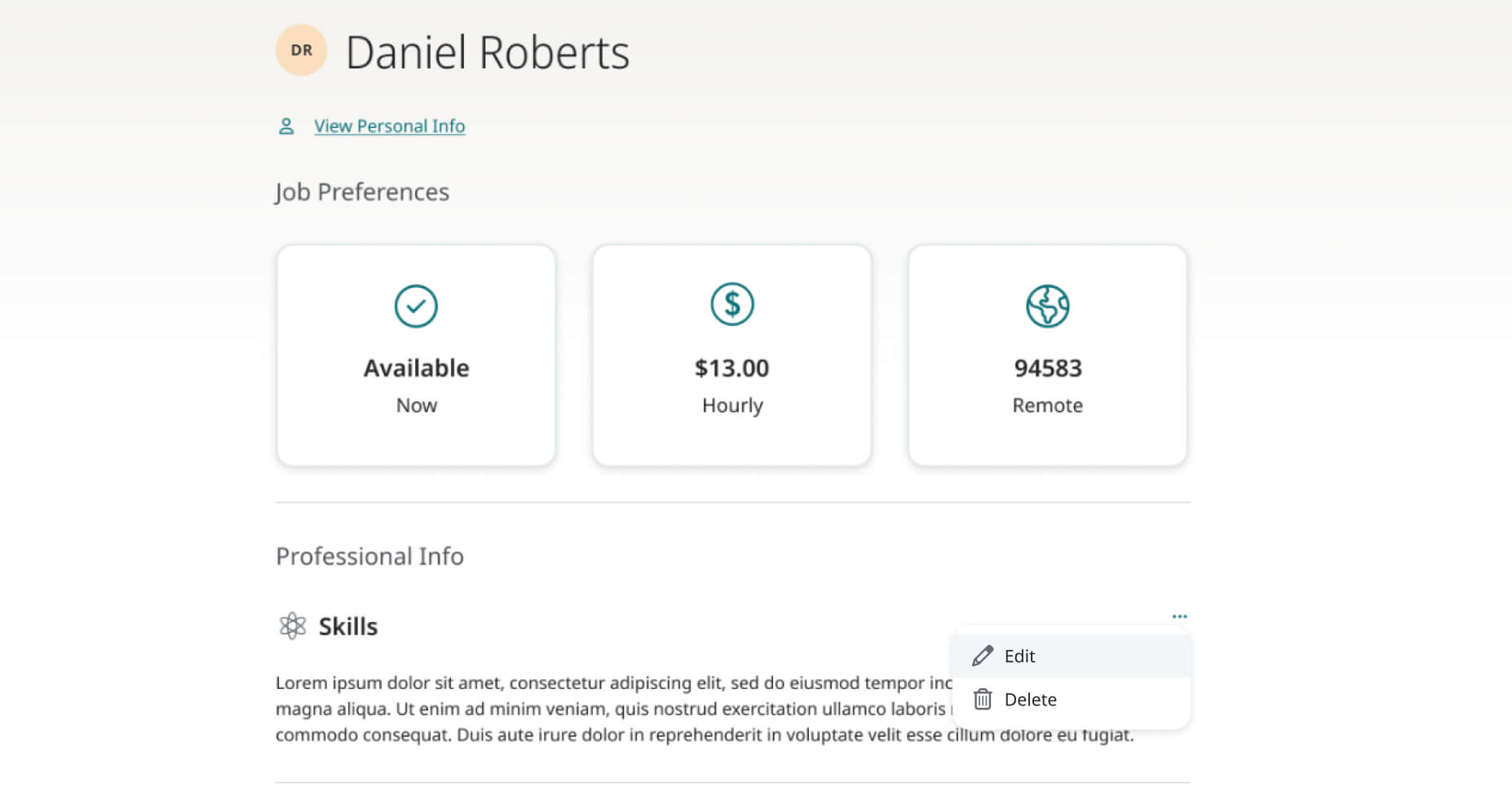1512x804 pixels.
Task: Click the Skills section title
Action: click(x=348, y=626)
